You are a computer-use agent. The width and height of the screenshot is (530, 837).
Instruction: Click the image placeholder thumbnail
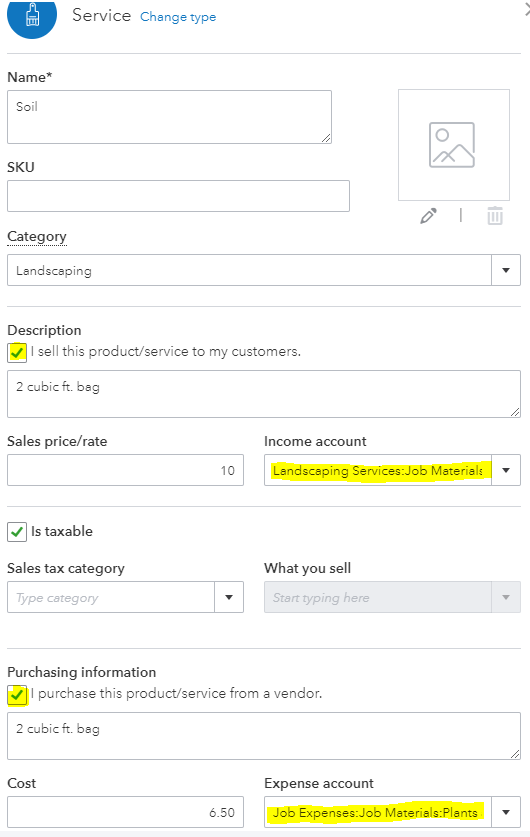(454, 145)
